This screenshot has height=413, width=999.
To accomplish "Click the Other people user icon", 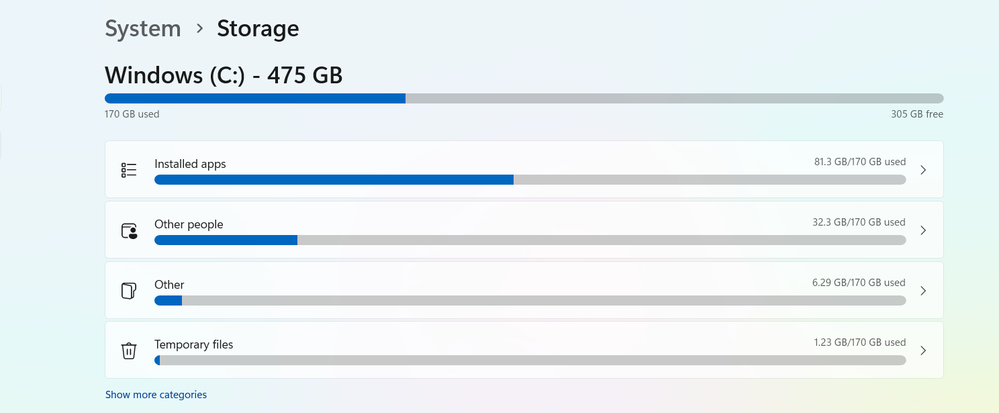I will click(x=129, y=231).
